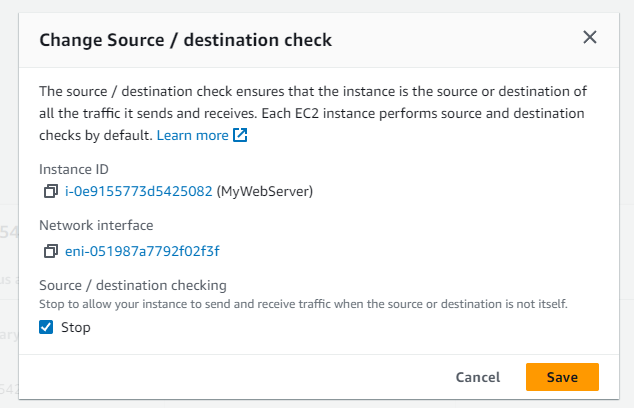Copy the instance ID with the copy icon
Image resolution: width=634 pixels, height=408 pixels.
click(51, 191)
